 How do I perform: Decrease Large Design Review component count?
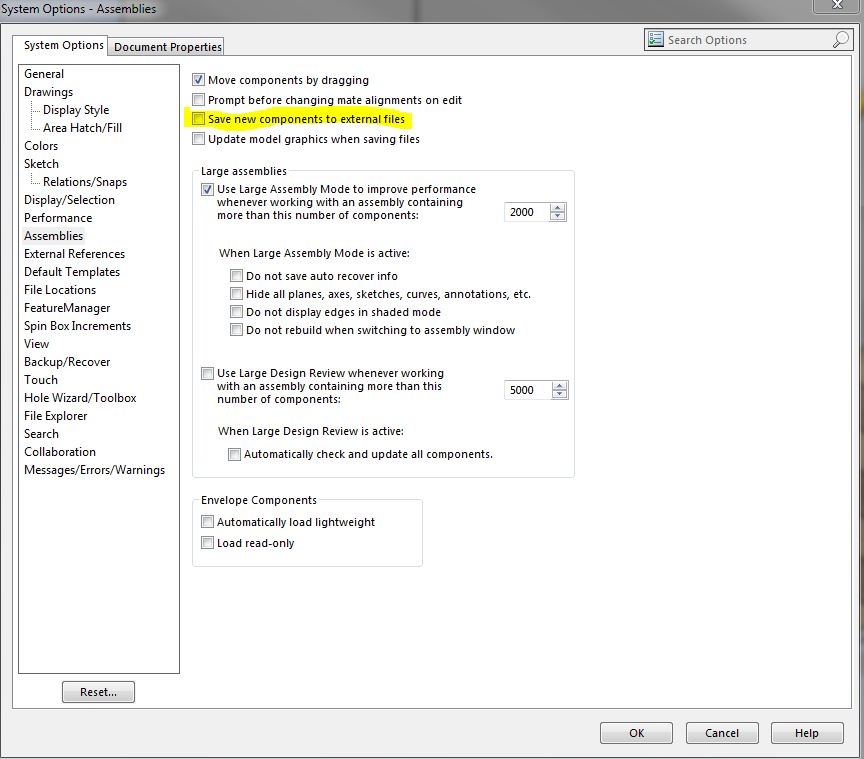pos(559,394)
